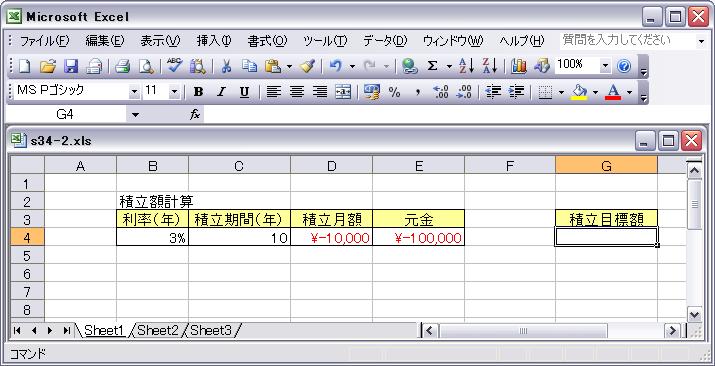Viewport: 715px width, 366px height.
Task: Sort ascending with A-Z icon
Action: 466,67
